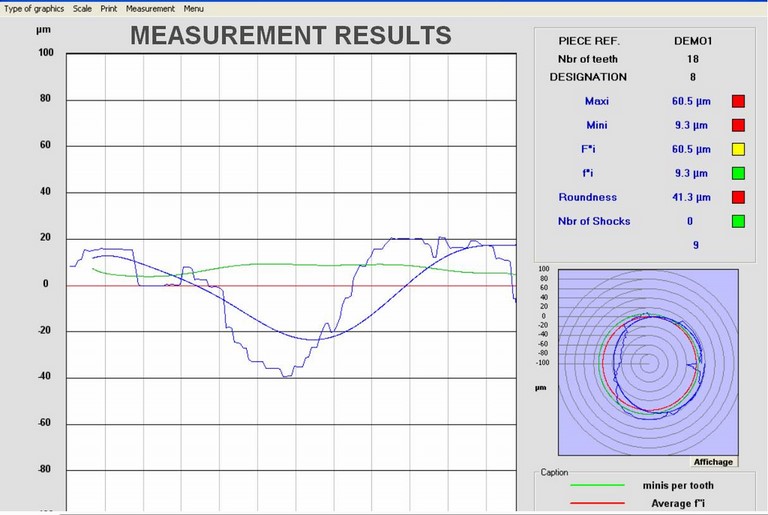Viewport: 768px width, 515px height.
Task: Click the green Nbr of Shocks indicator
Action: click(x=739, y=221)
